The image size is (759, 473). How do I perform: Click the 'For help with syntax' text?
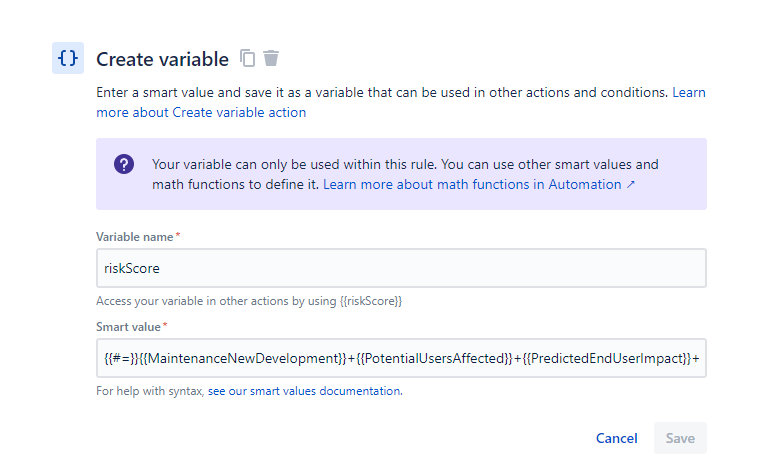click(150, 391)
